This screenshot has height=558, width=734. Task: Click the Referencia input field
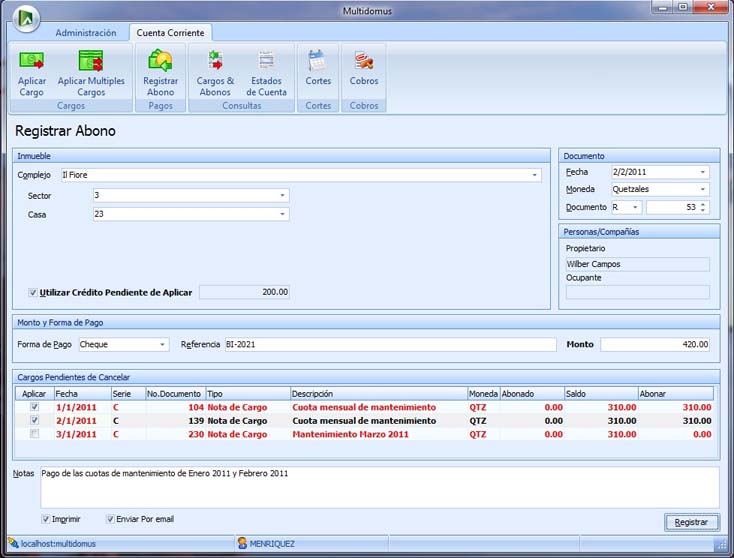point(390,345)
